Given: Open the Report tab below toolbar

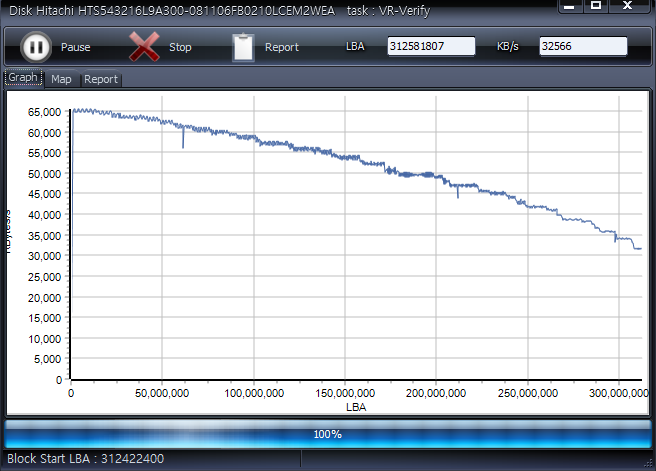Looking at the screenshot, I should (101, 79).
